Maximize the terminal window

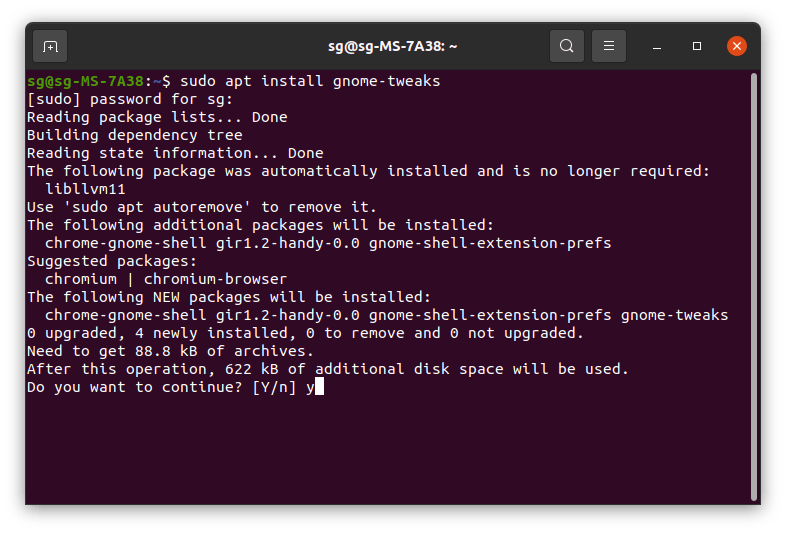(x=697, y=46)
